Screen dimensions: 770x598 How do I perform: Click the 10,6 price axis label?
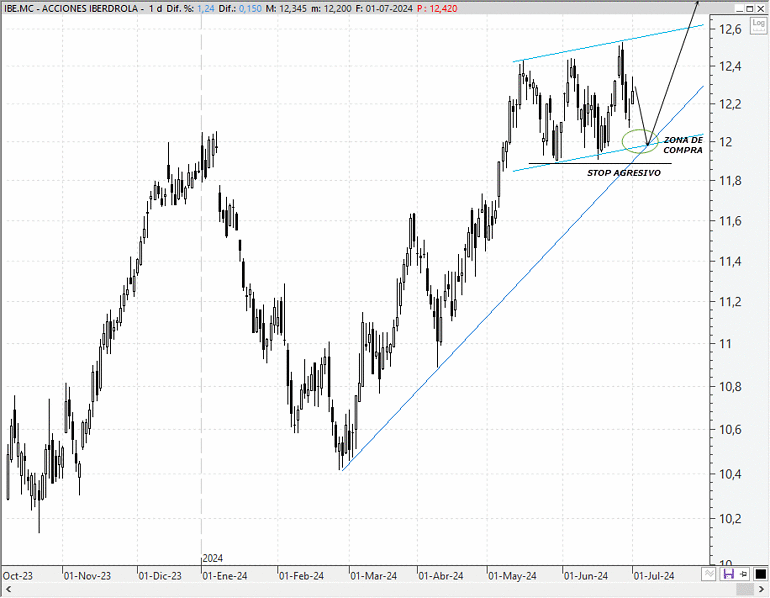tap(731, 430)
